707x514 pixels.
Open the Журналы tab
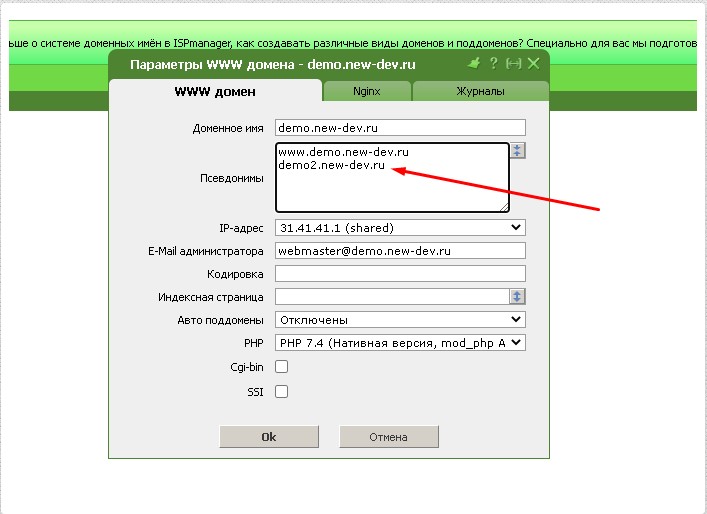click(480, 91)
